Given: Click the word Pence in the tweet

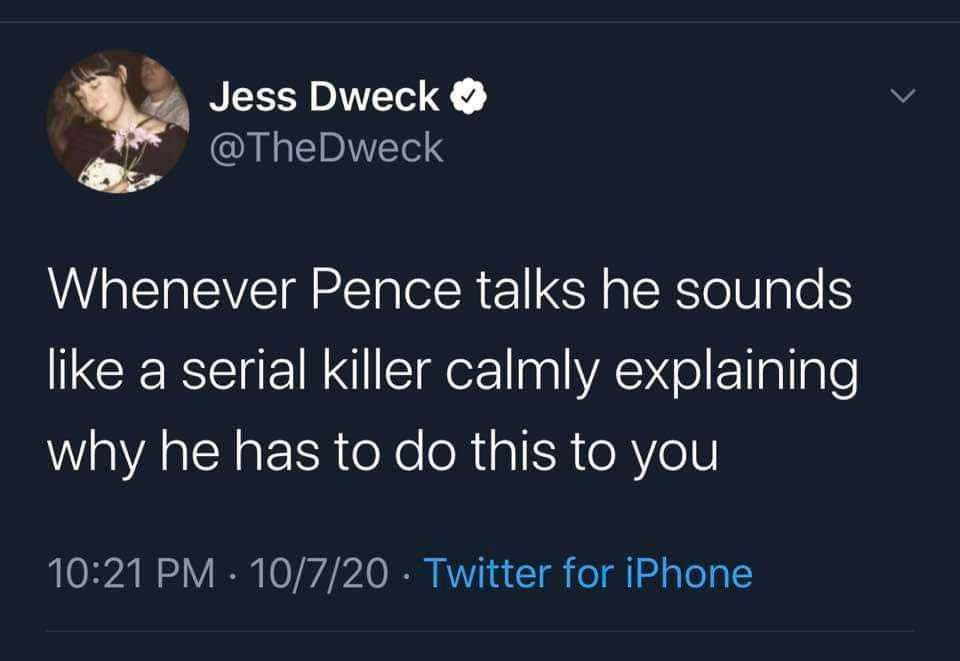Looking at the screenshot, I should coord(377,291).
